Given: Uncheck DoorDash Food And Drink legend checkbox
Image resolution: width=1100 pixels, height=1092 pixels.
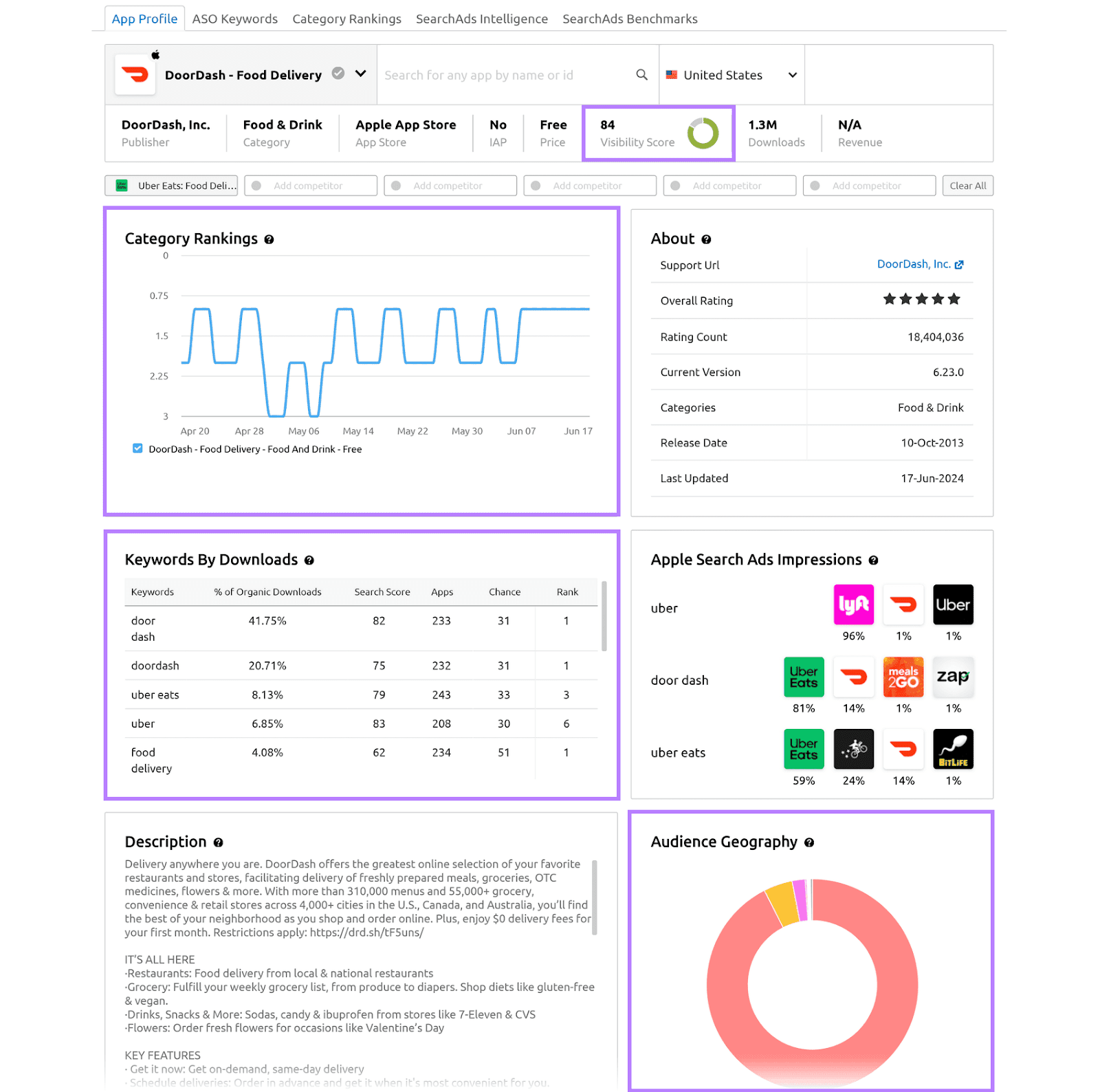Looking at the screenshot, I should 137,448.
